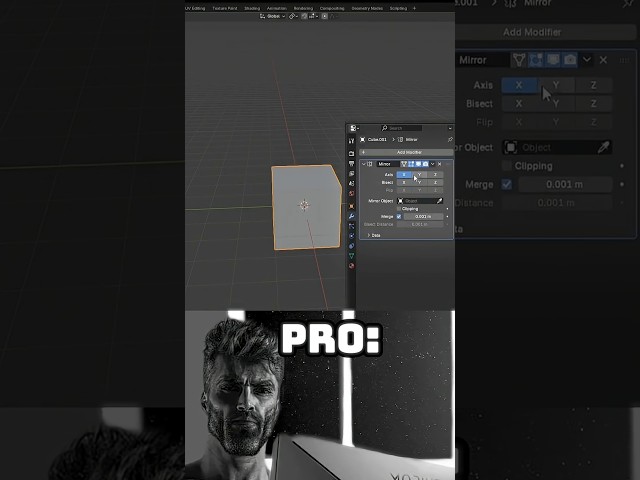
Task: Open the proportional falloff dropdown
Action: click(x=333, y=16)
